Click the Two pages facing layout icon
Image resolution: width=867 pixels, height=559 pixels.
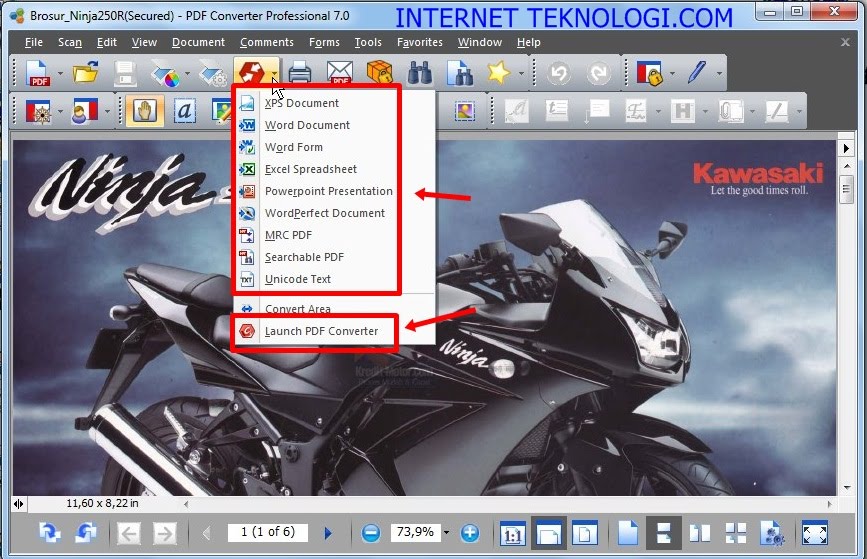[700, 534]
